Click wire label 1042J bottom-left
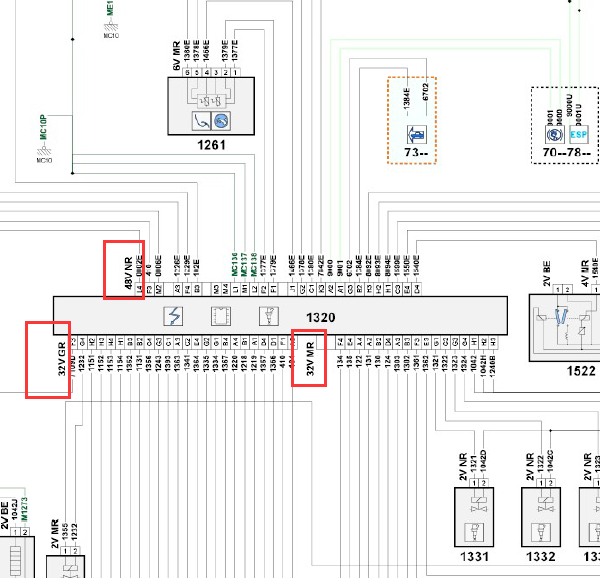Screen dimensions: 600x578 pyautogui.click(x=15, y=509)
